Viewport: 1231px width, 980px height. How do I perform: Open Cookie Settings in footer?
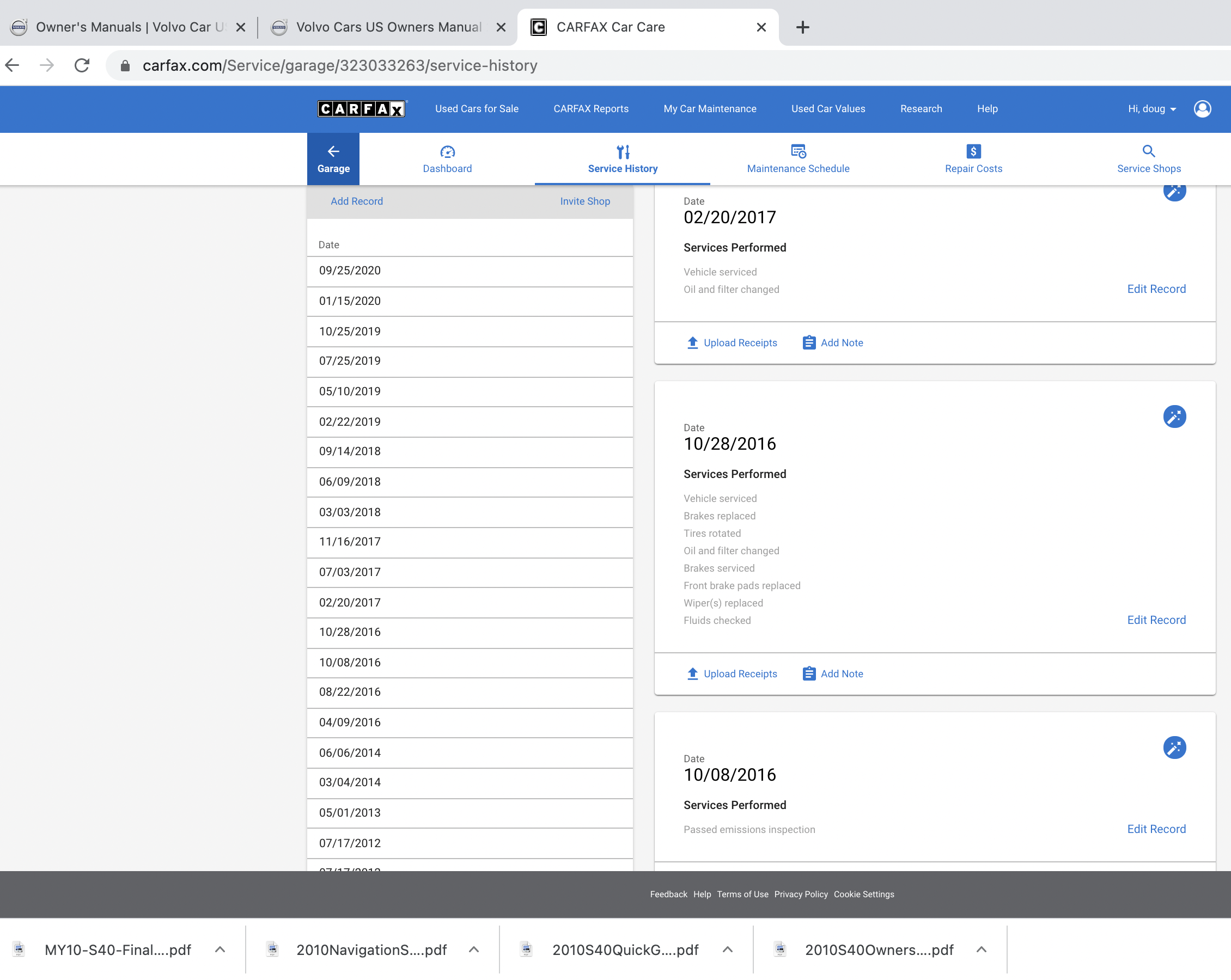[x=863, y=895]
